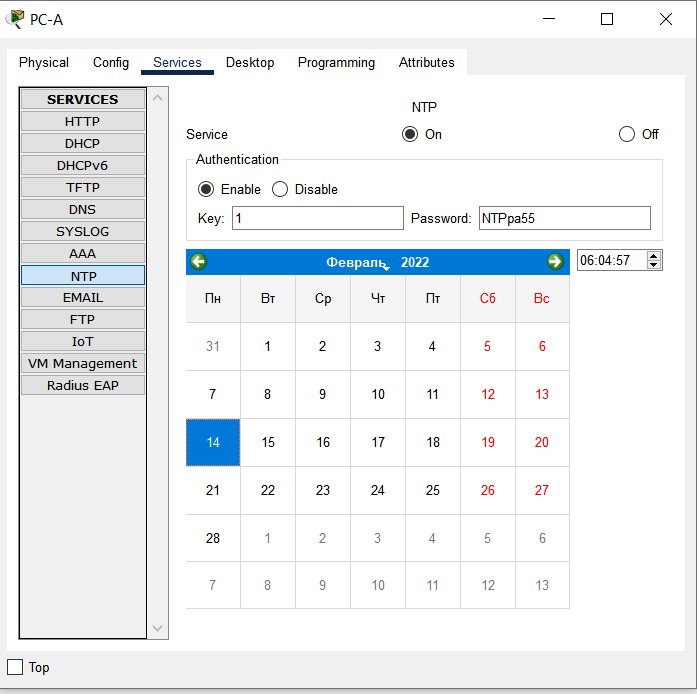Click the time field 06:04:57
Screen dimensions: 697x694
pyautogui.click(x=612, y=260)
